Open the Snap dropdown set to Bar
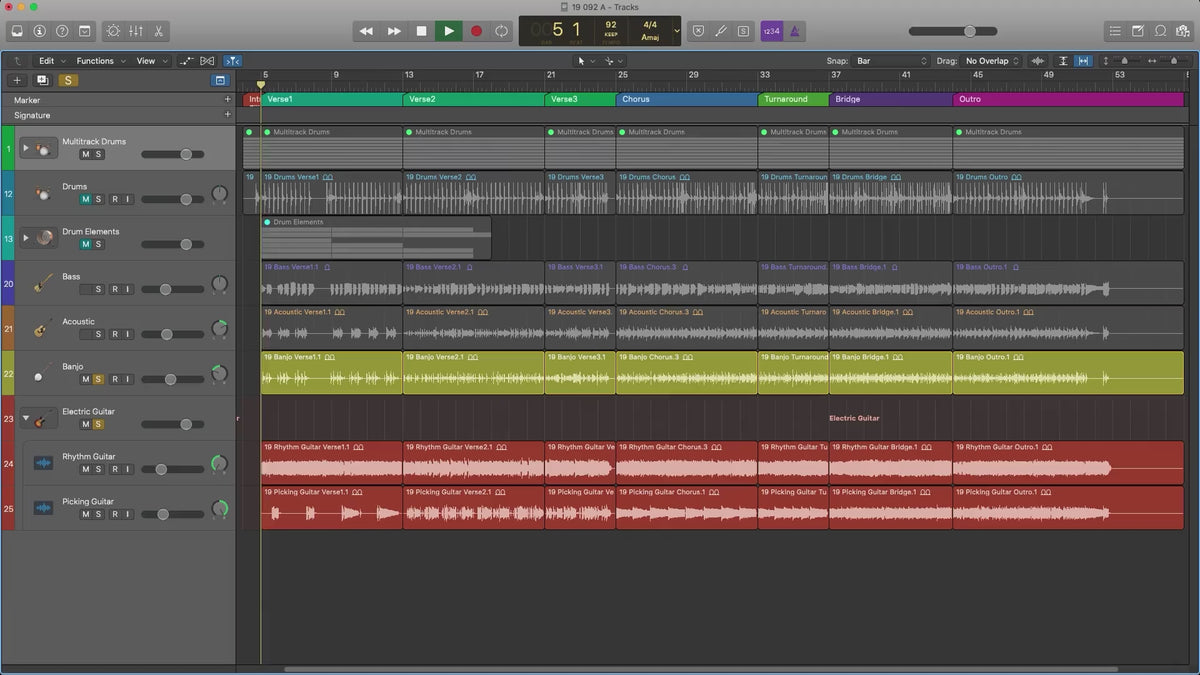This screenshot has height=675, width=1200. coord(891,61)
